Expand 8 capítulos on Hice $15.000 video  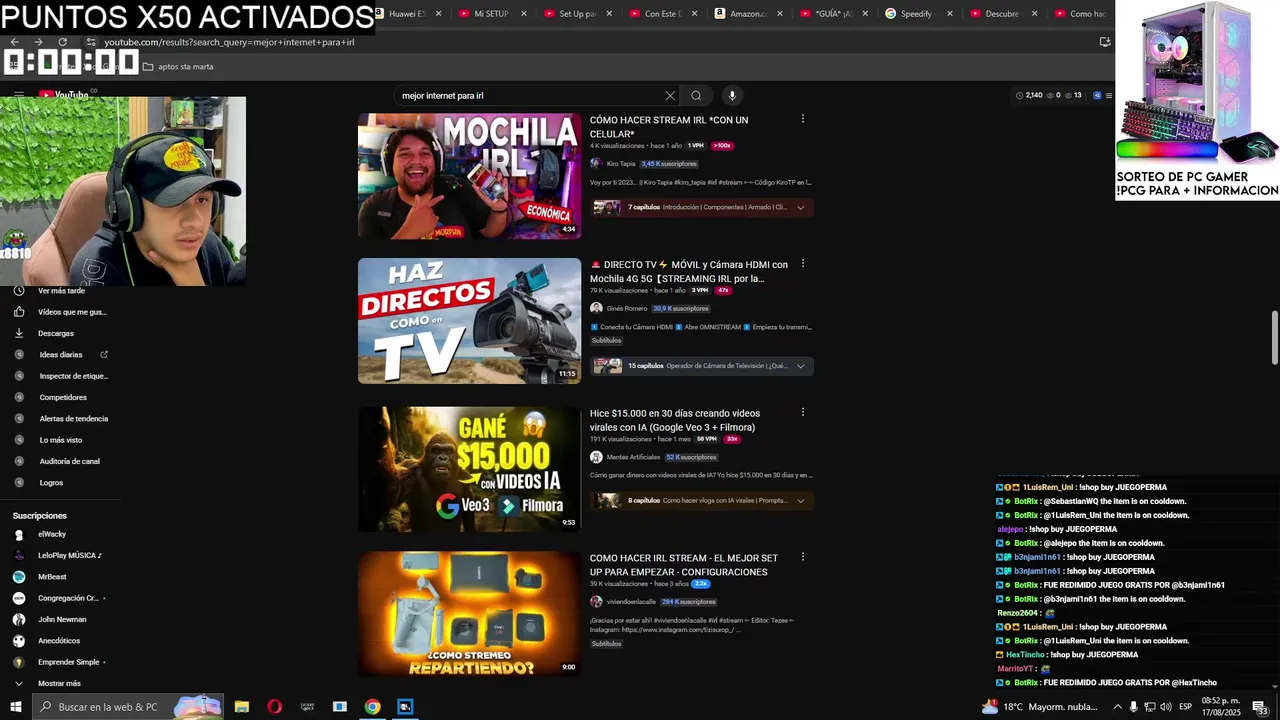click(703, 500)
